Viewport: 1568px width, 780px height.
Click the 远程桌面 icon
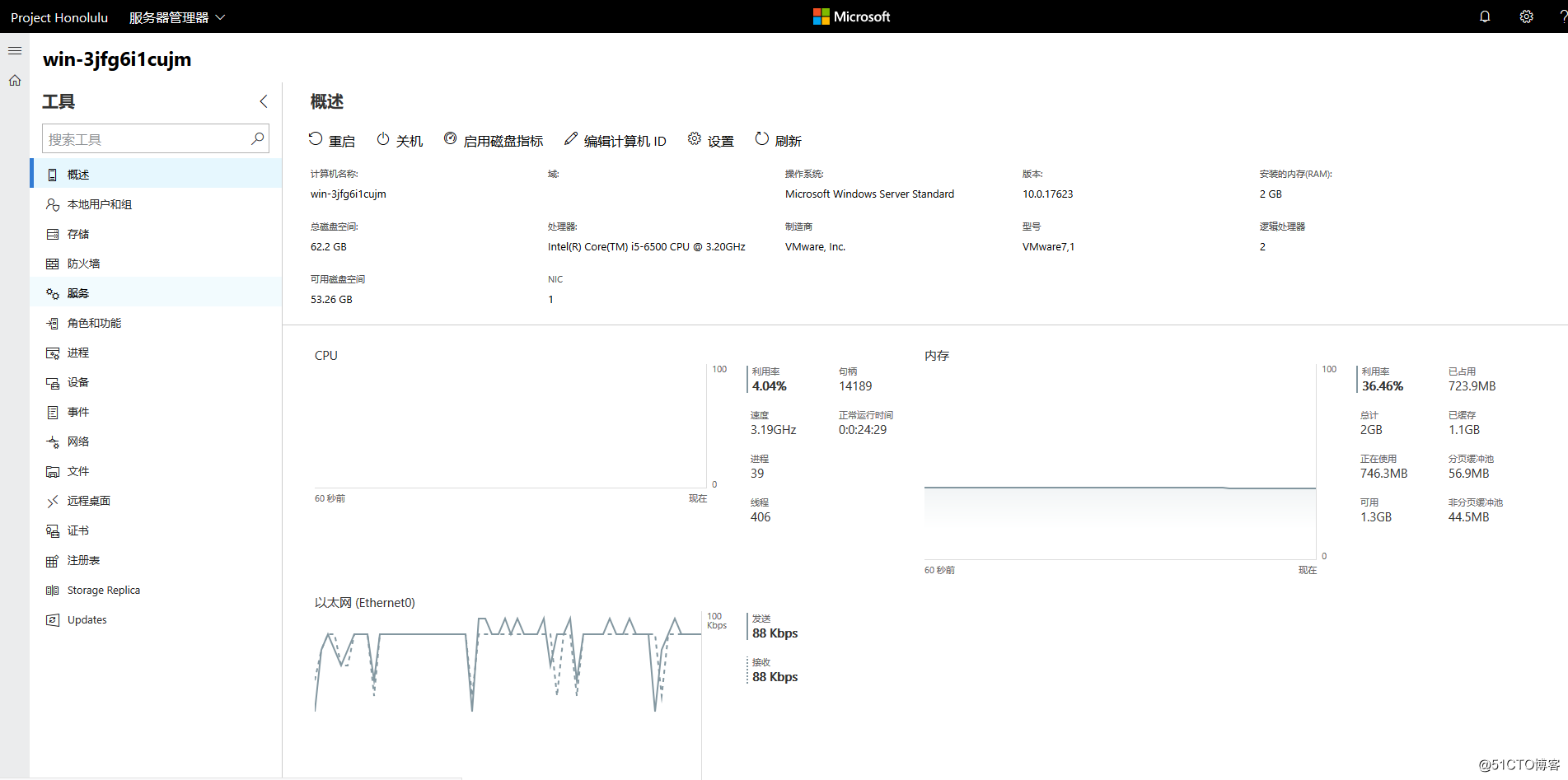click(53, 501)
